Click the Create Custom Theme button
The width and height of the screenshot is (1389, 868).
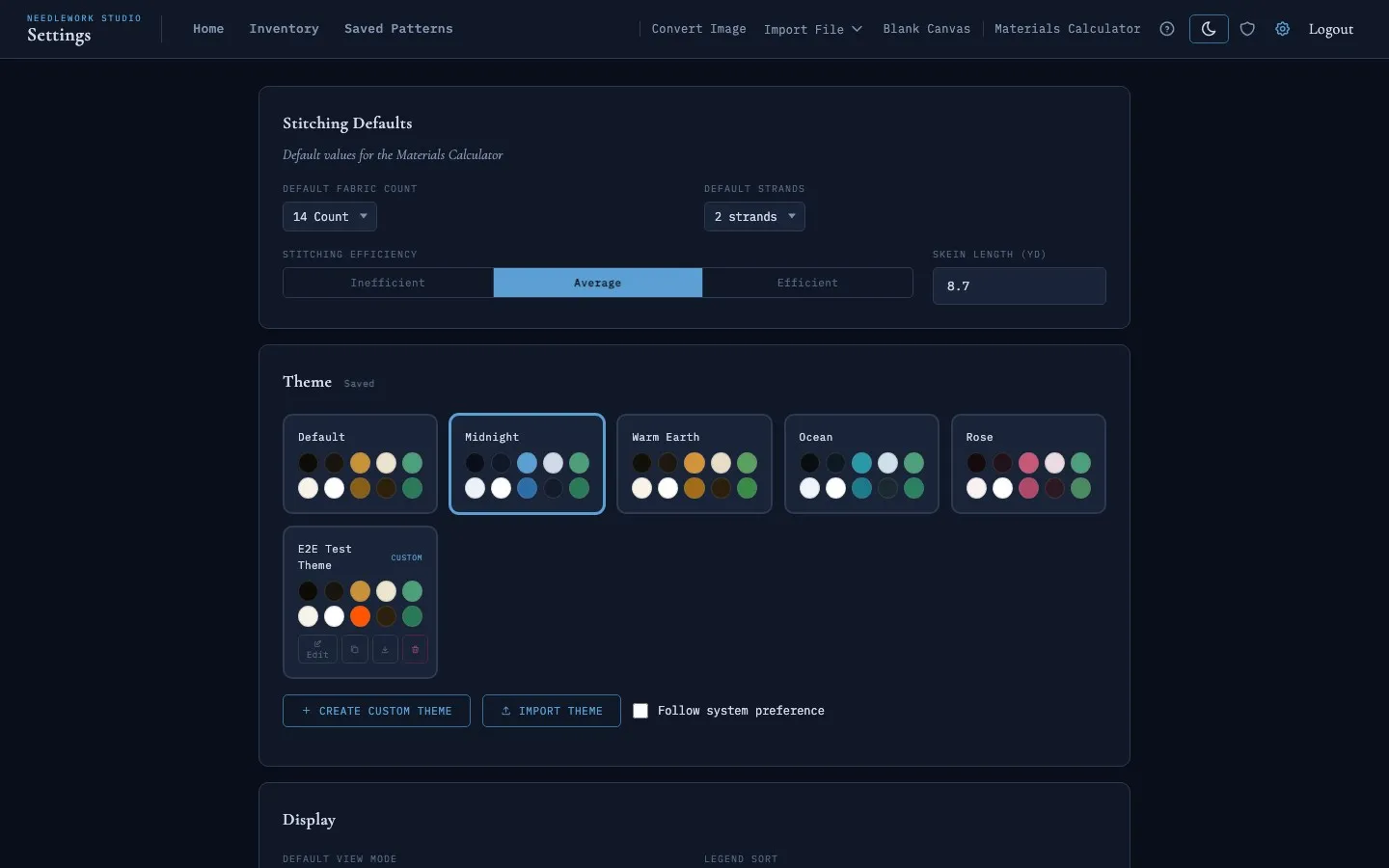(376, 711)
